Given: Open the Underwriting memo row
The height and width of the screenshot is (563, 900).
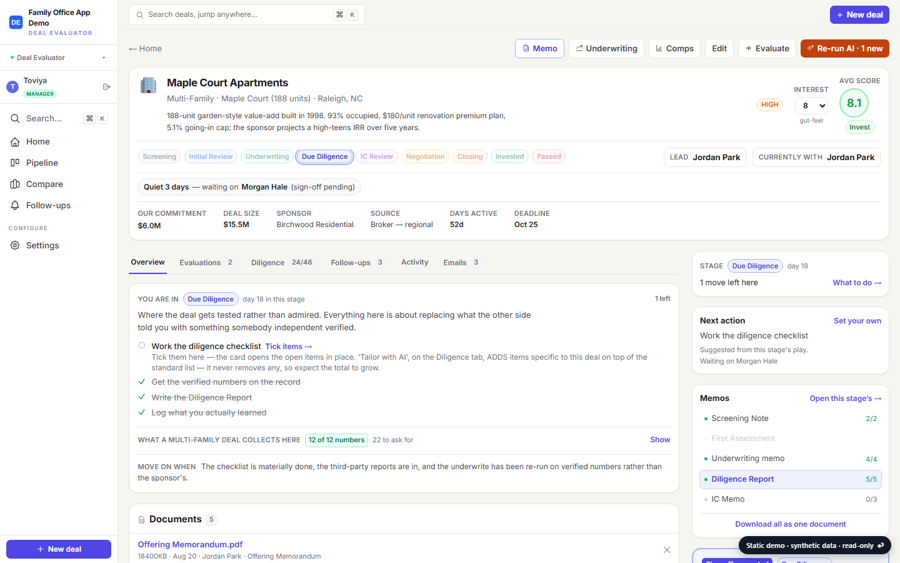Looking at the screenshot, I should pos(790,459).
